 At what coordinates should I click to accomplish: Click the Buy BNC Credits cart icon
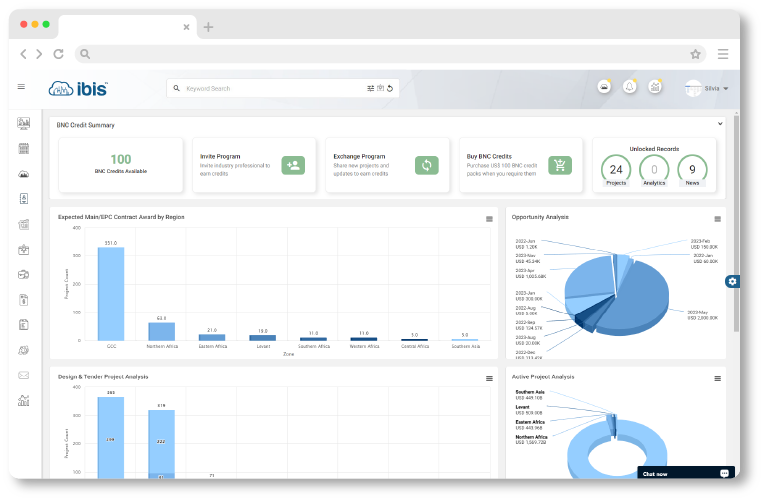pyautogui.click(x=561, y=165)
